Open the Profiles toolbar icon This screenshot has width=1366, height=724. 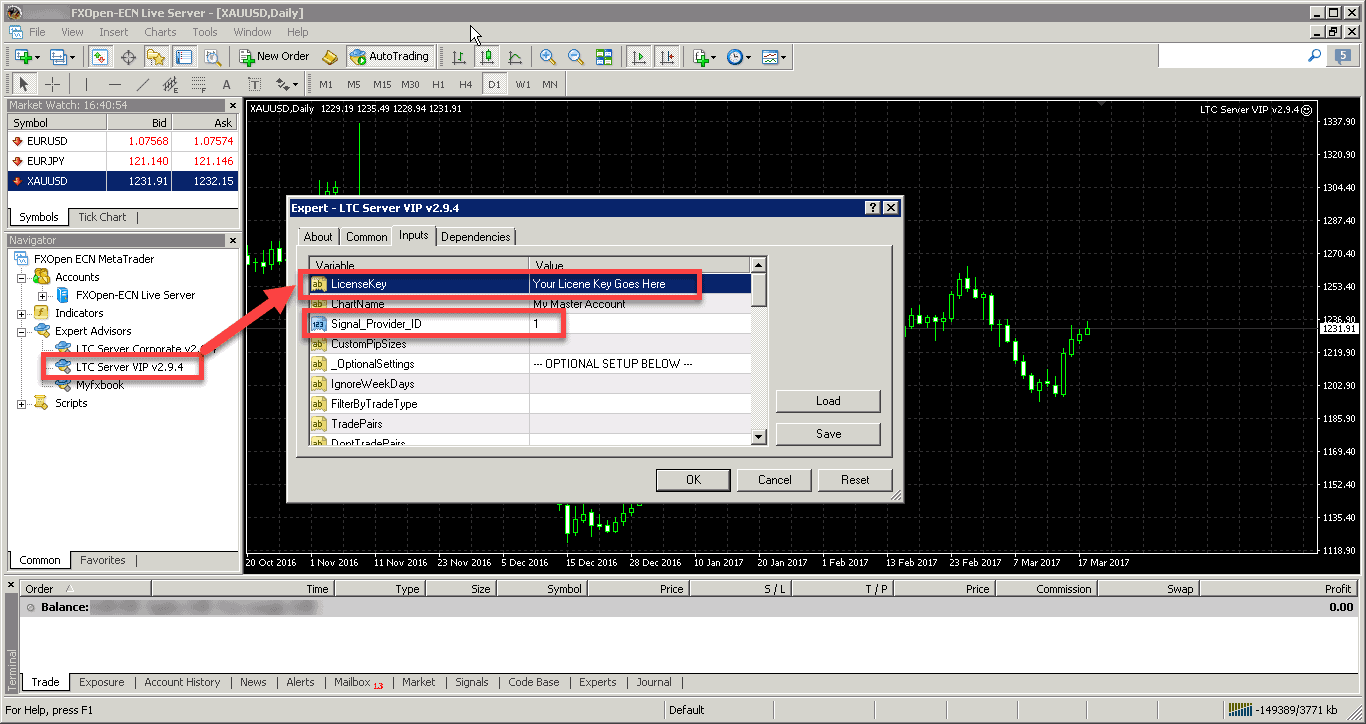pyautogui.click(x=62, y=57)
